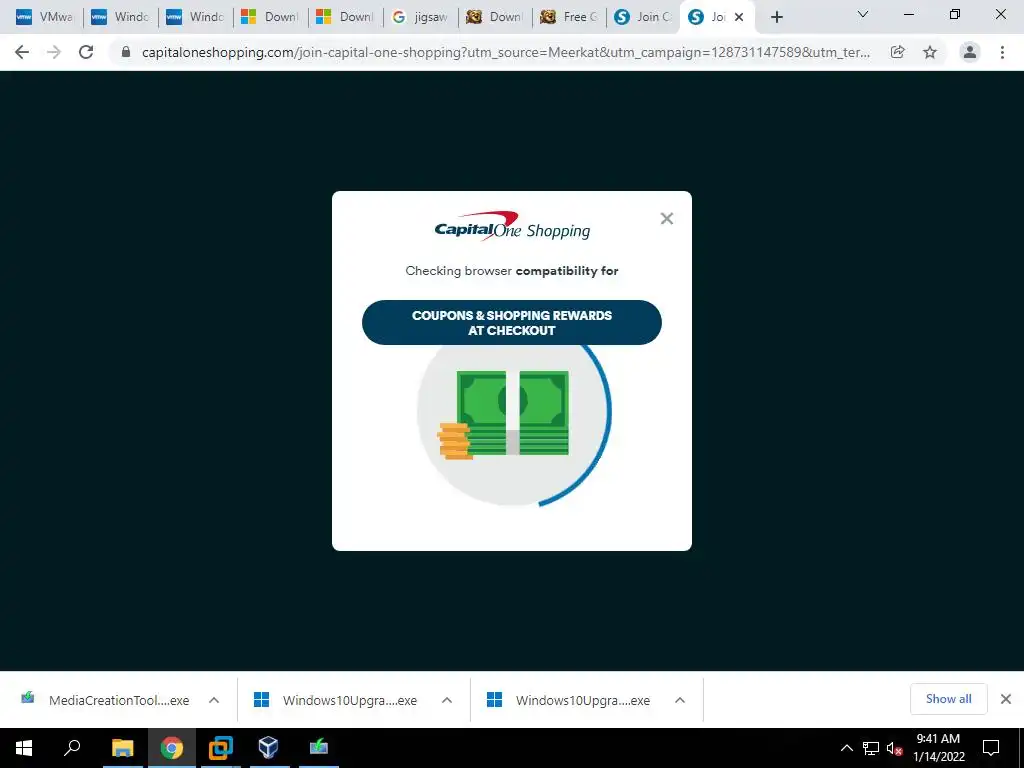The height and width of the screenshot is (768, 1024).
Task: Go back to previous page
Action: 22,52
